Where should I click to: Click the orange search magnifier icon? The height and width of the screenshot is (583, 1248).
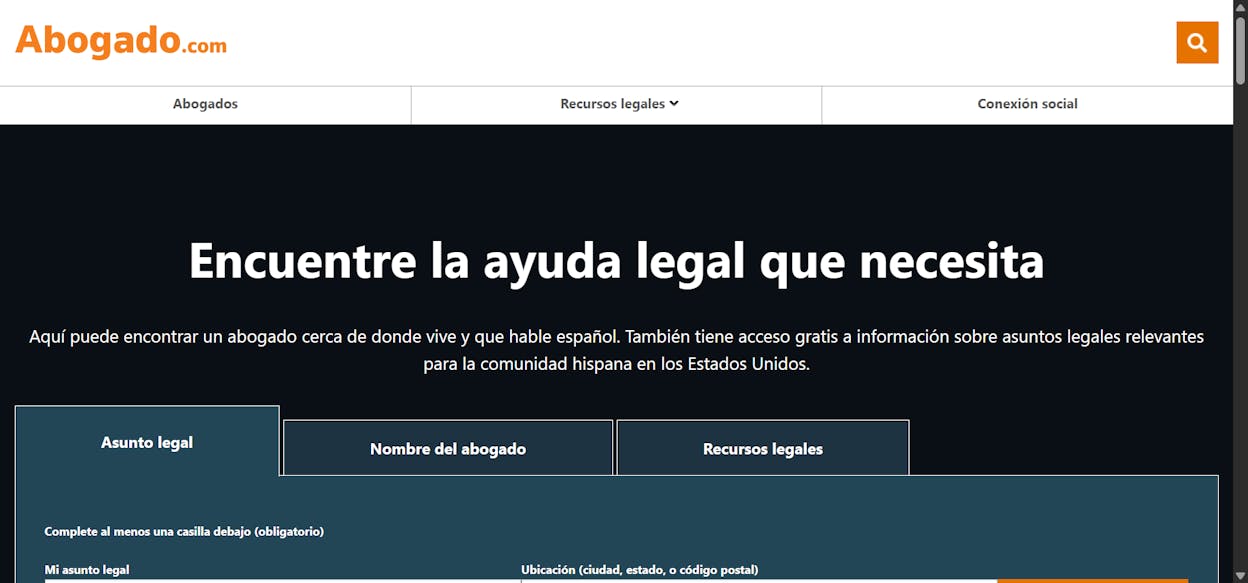1197,42
